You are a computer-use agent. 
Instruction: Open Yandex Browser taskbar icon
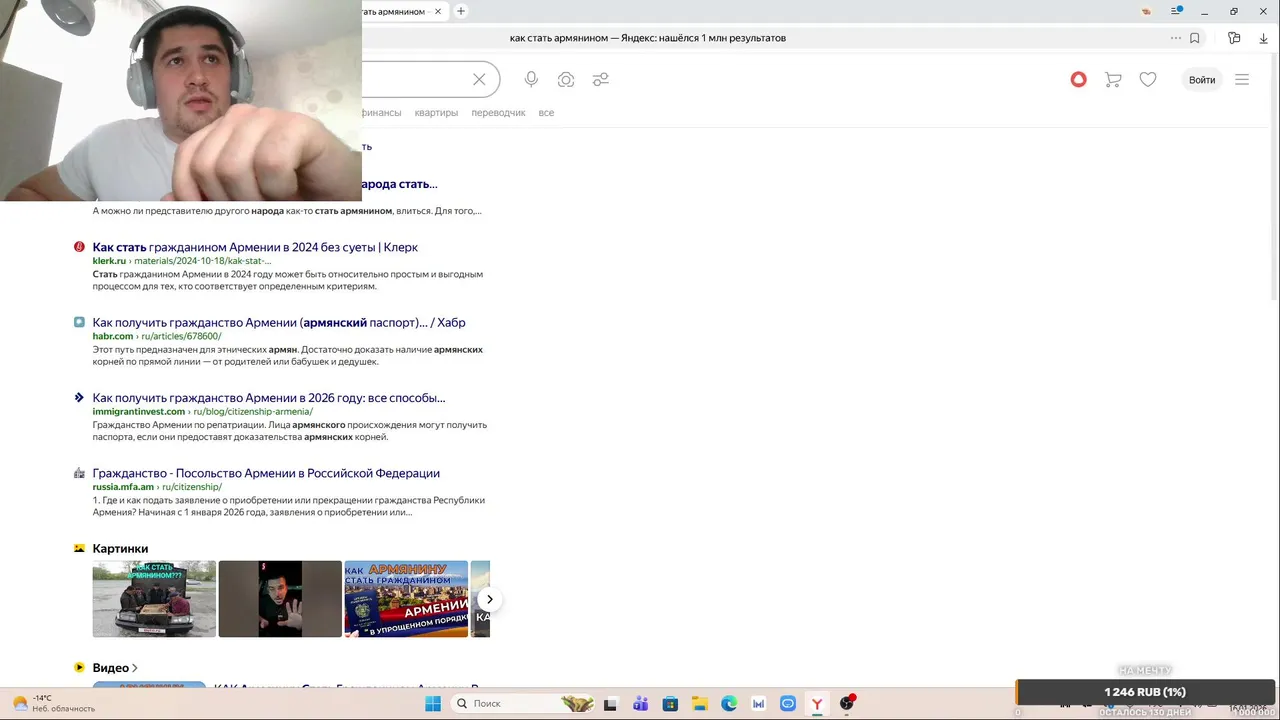[x=817, y=704]
